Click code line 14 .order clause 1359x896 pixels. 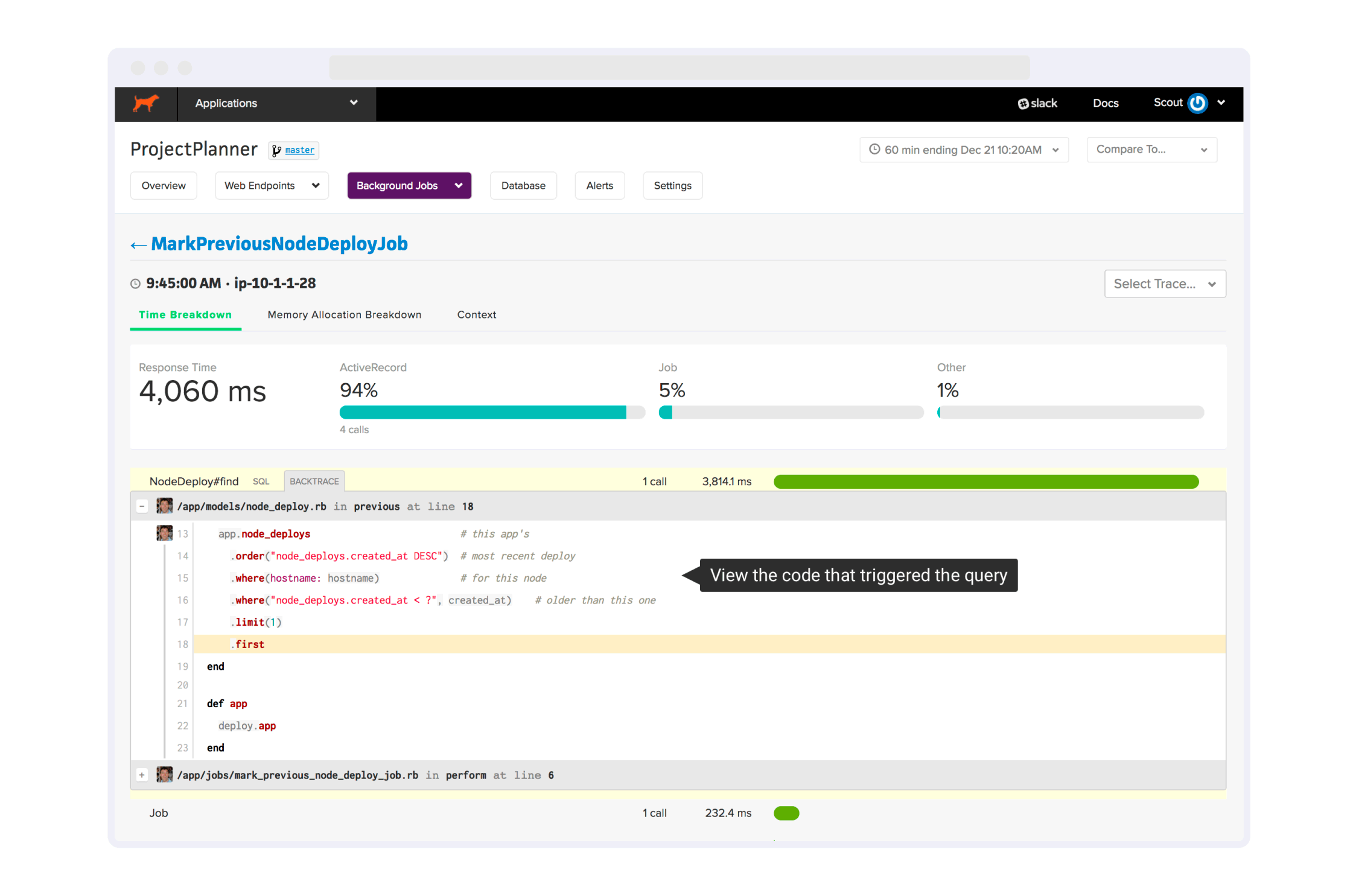339,556
